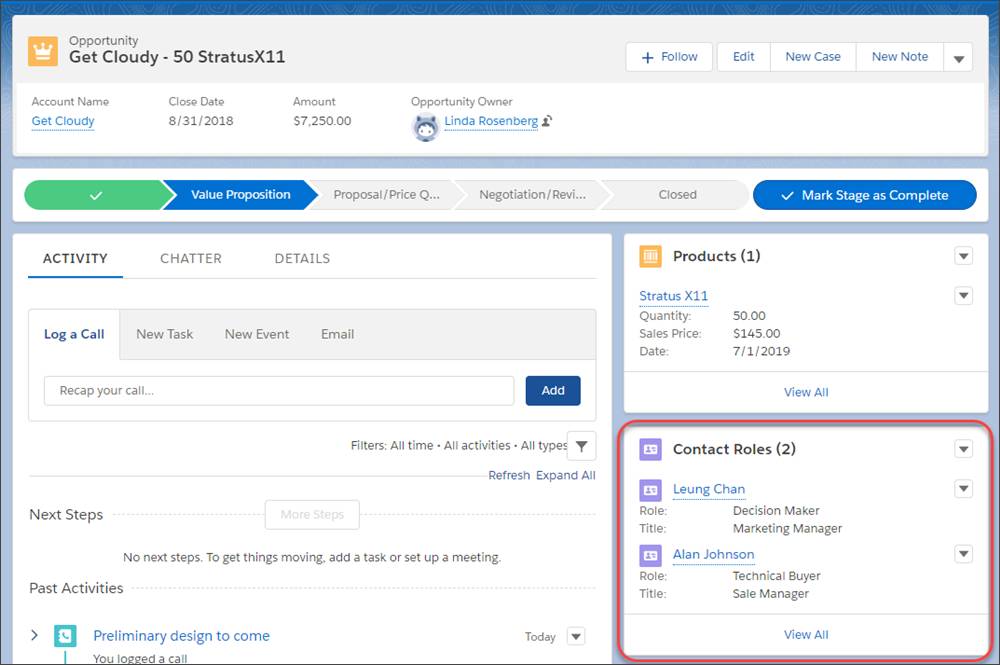Click the Products (1) heading
This screenshot has width=1000, height=665.
click(716, 256)
